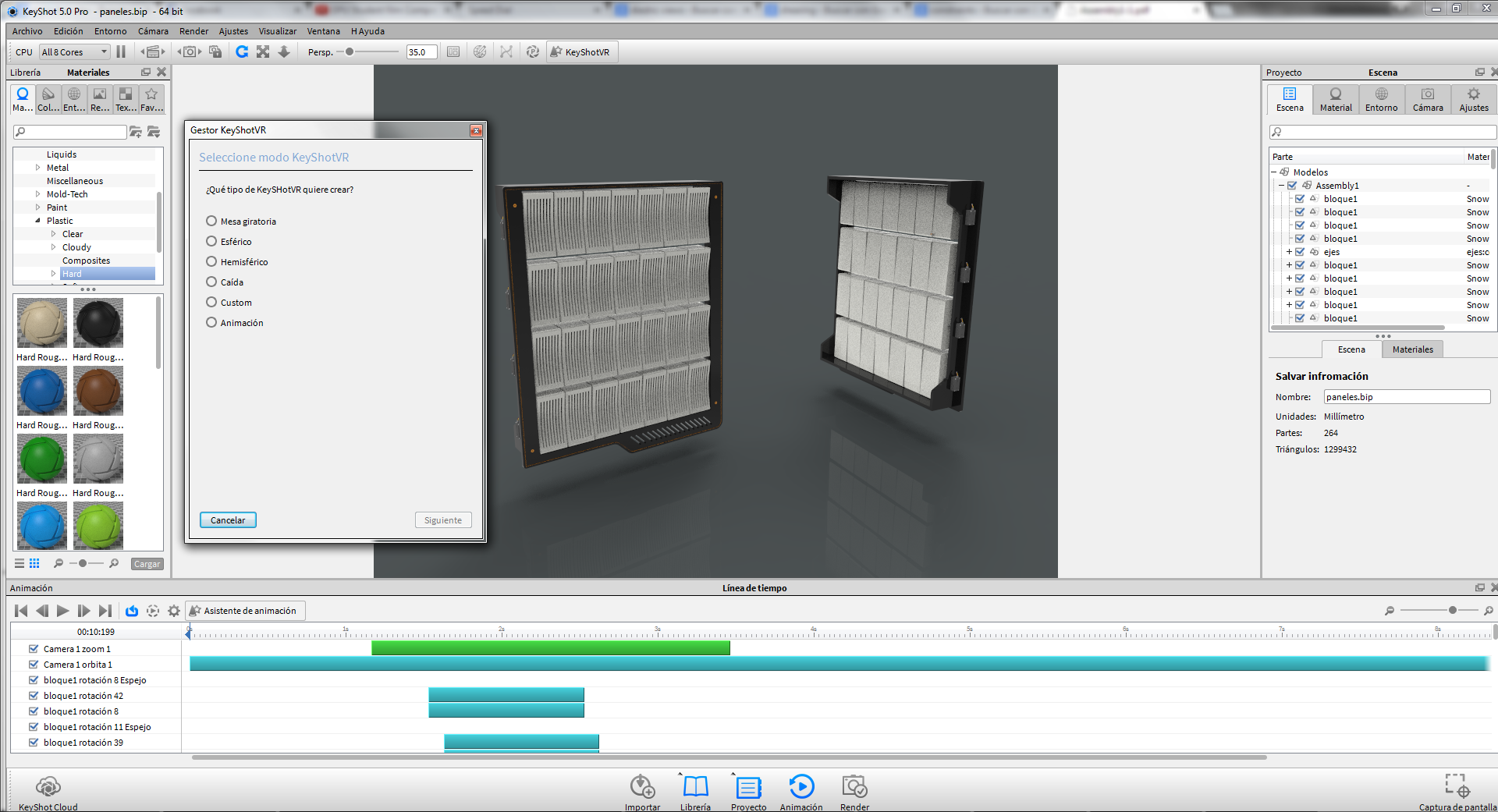1498x812 pixels.
Task: Open the Ajustes tab in Proyecto panel
Action: coord(1474,99)
